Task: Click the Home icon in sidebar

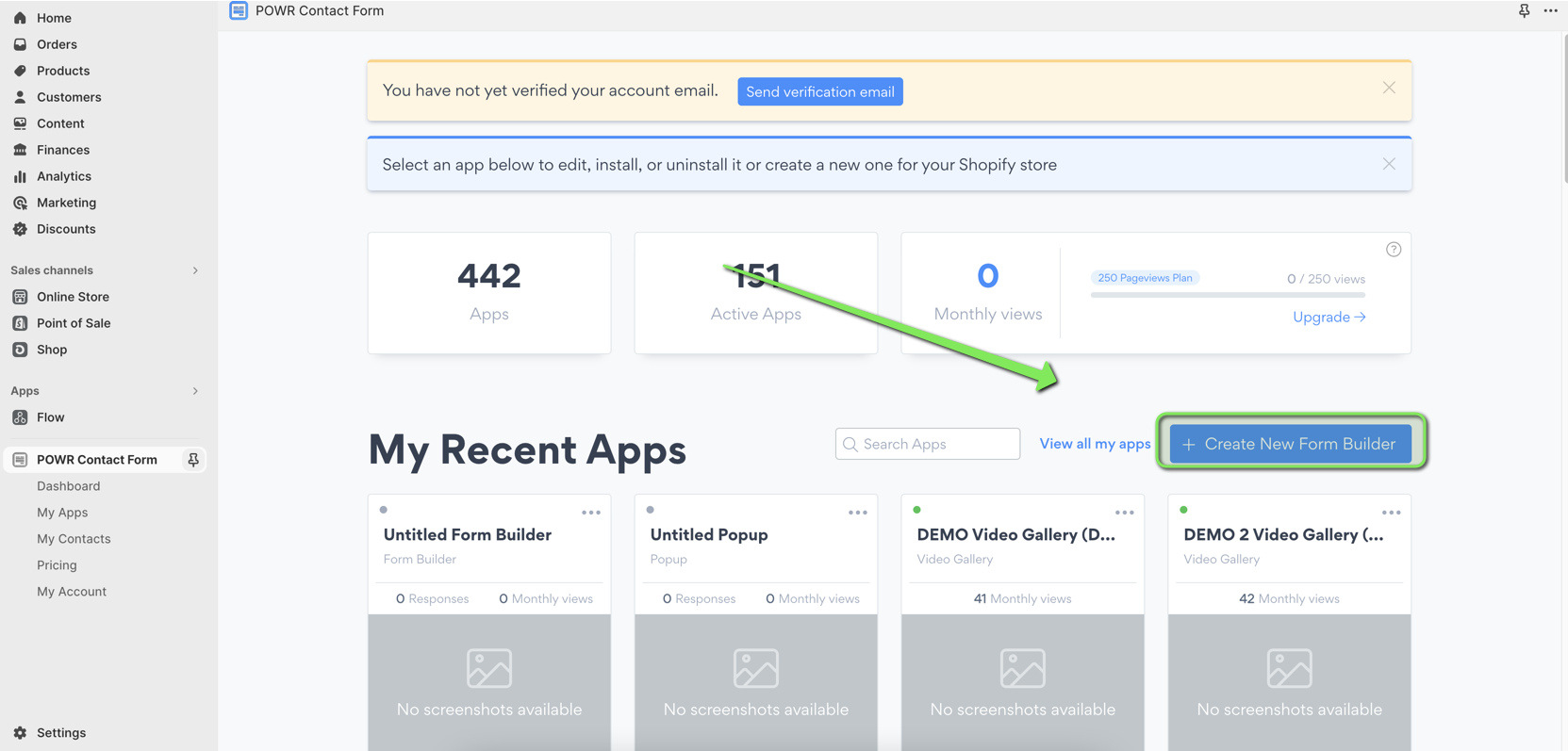Action: 20,18
